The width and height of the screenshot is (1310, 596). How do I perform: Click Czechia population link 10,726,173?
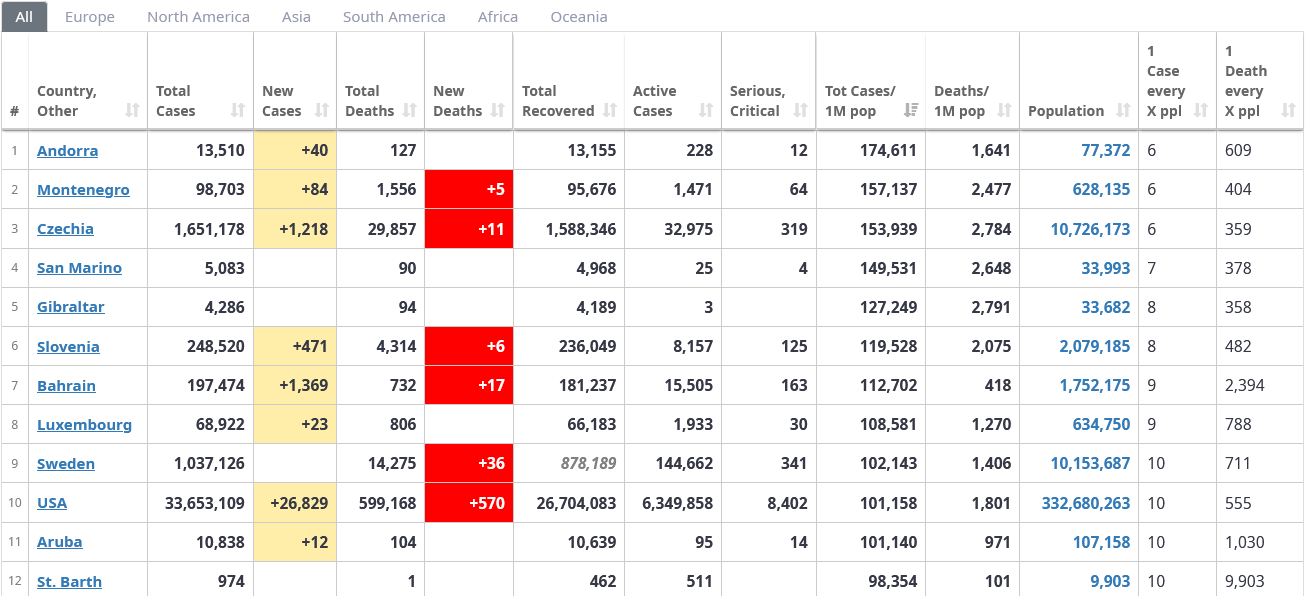[1090, 229]
